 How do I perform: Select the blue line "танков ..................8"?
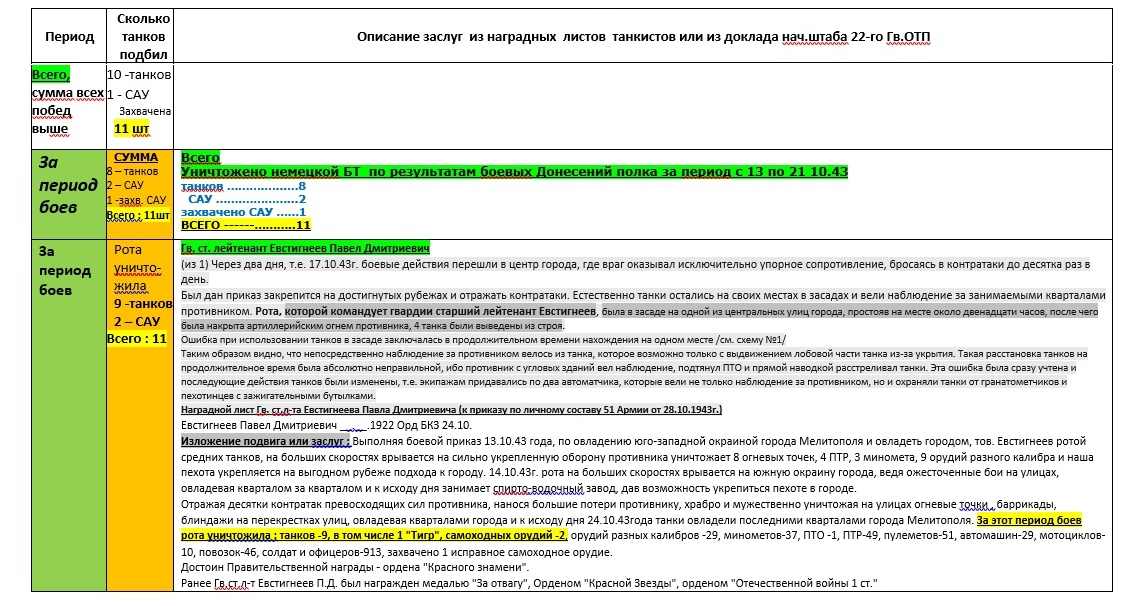click(243, 186)
